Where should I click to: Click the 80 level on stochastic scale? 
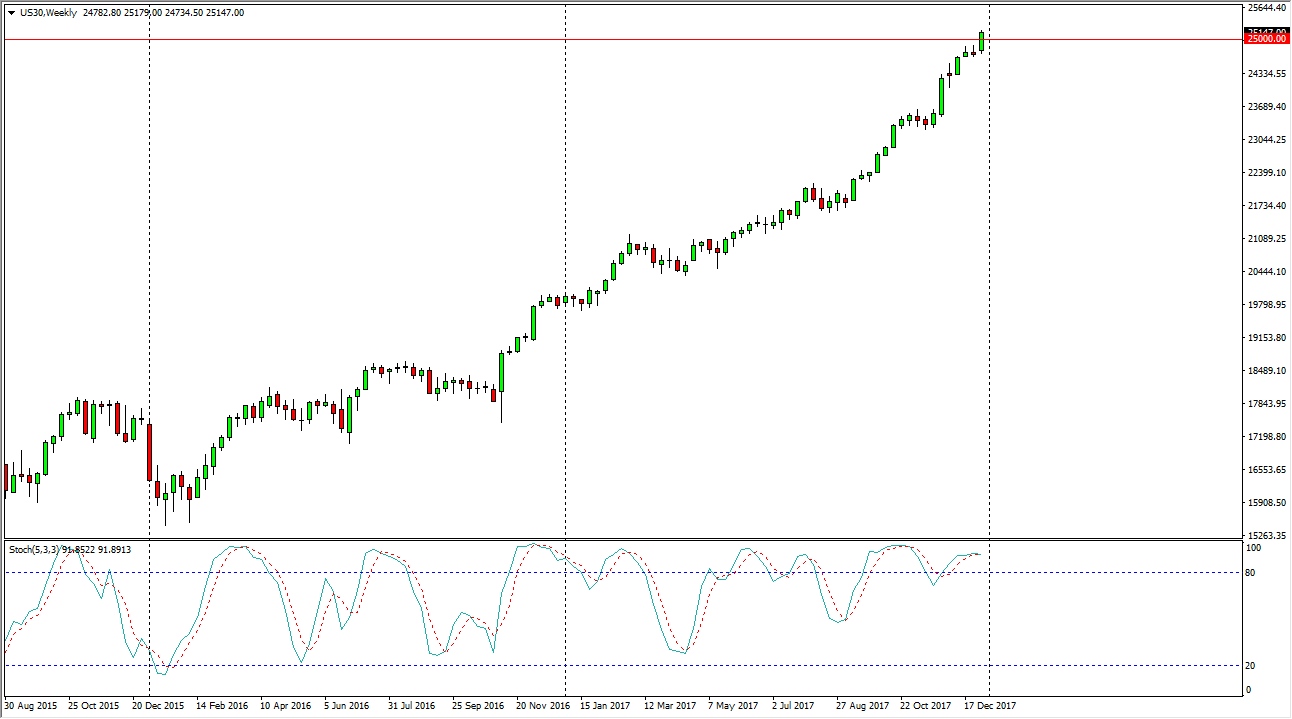pos(1252,573)
